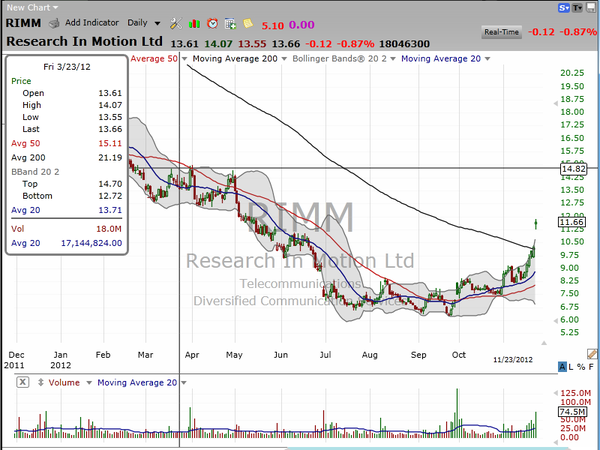Open the yellow sticky note icon
The height and width of the screenshot is (450, 600).
[x=248, y=23]
